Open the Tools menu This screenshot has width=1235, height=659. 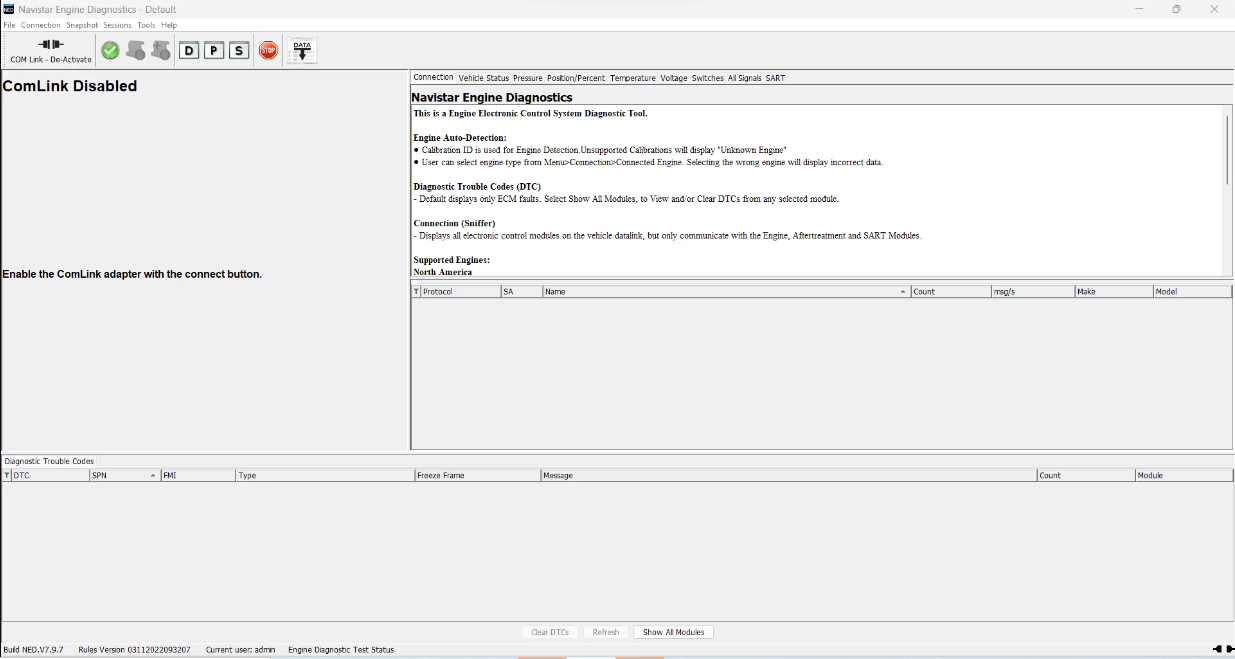(x=146, y=24)
